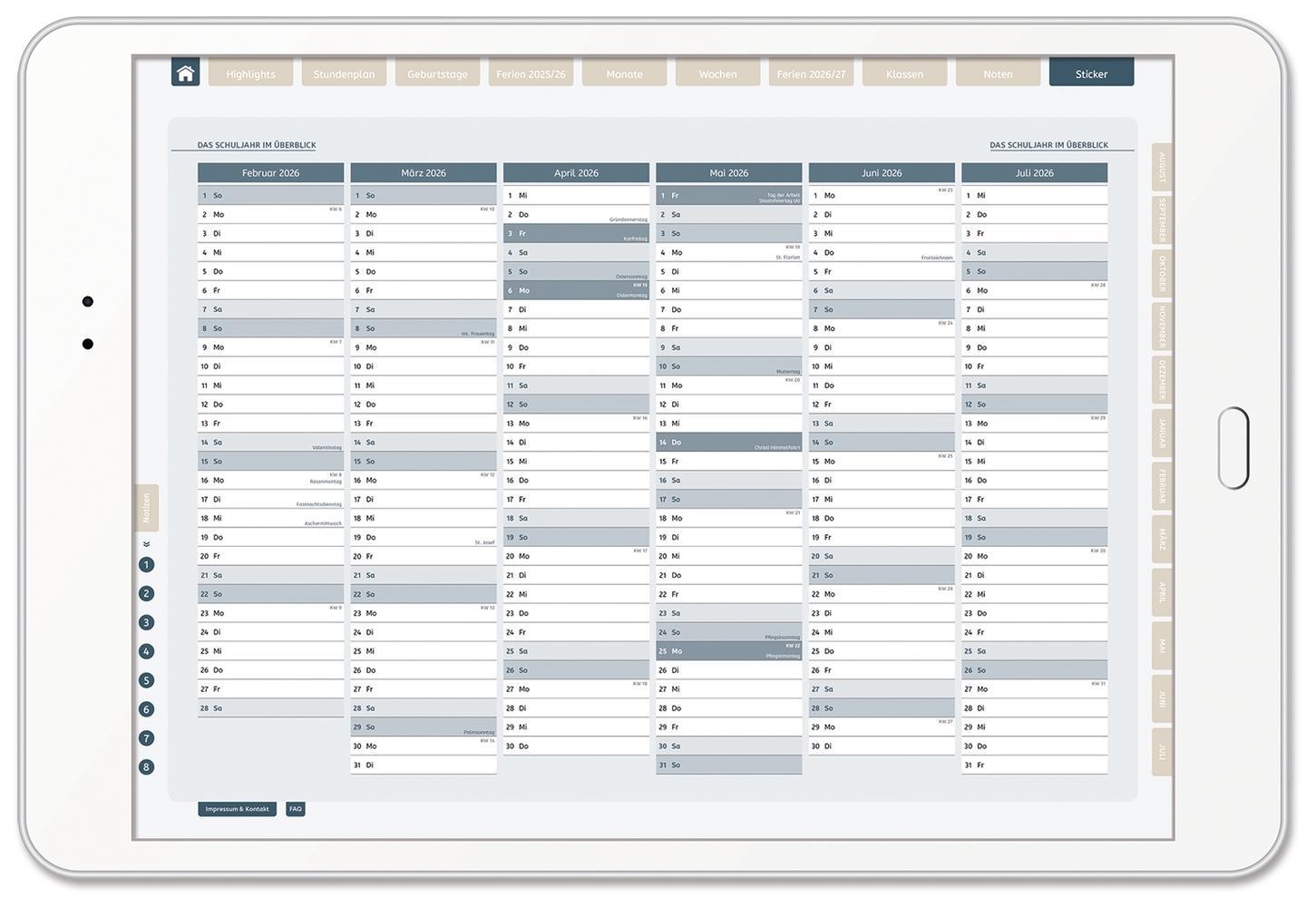Select notes page number 8 circle
This screenshot has width=1316, height=907.
tap(146, 767)
